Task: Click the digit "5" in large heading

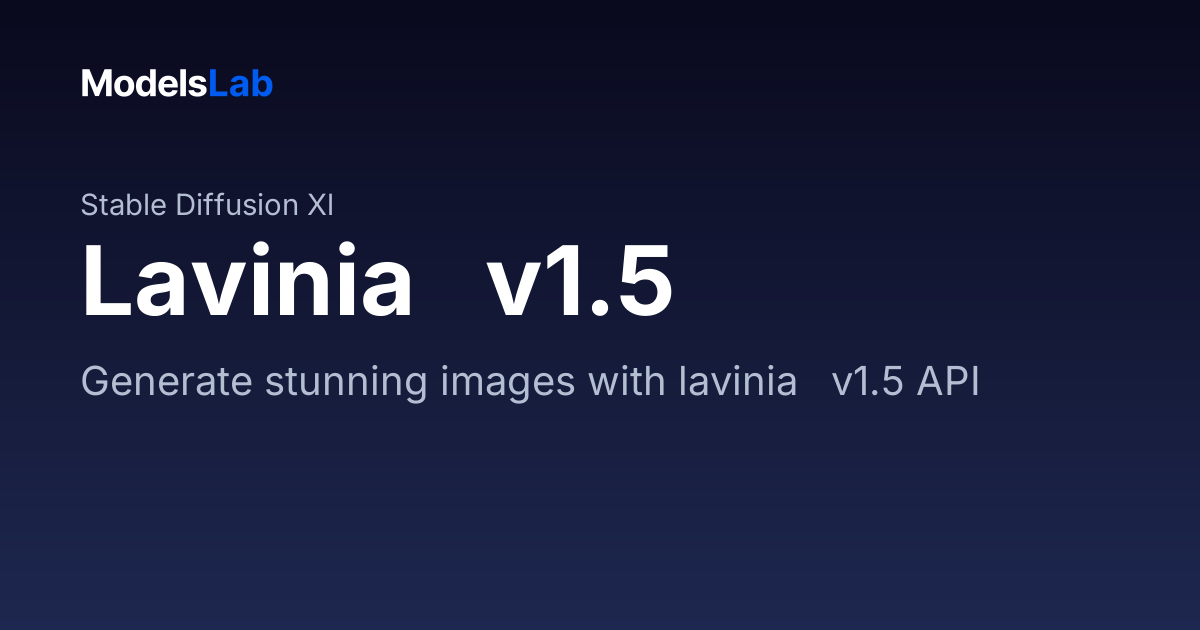Action: [645, 281]
